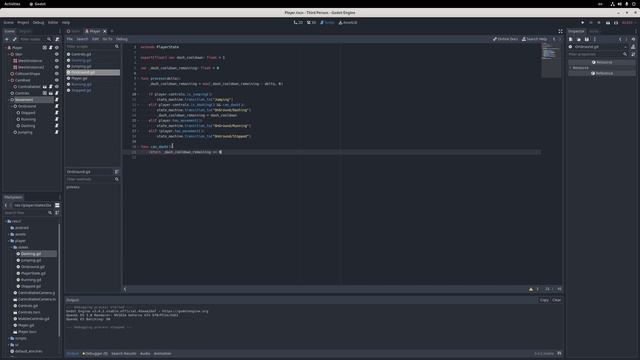Toggle visibility of the Player node
The width and height of the screenshot is (640, 360).
[57, 48]
